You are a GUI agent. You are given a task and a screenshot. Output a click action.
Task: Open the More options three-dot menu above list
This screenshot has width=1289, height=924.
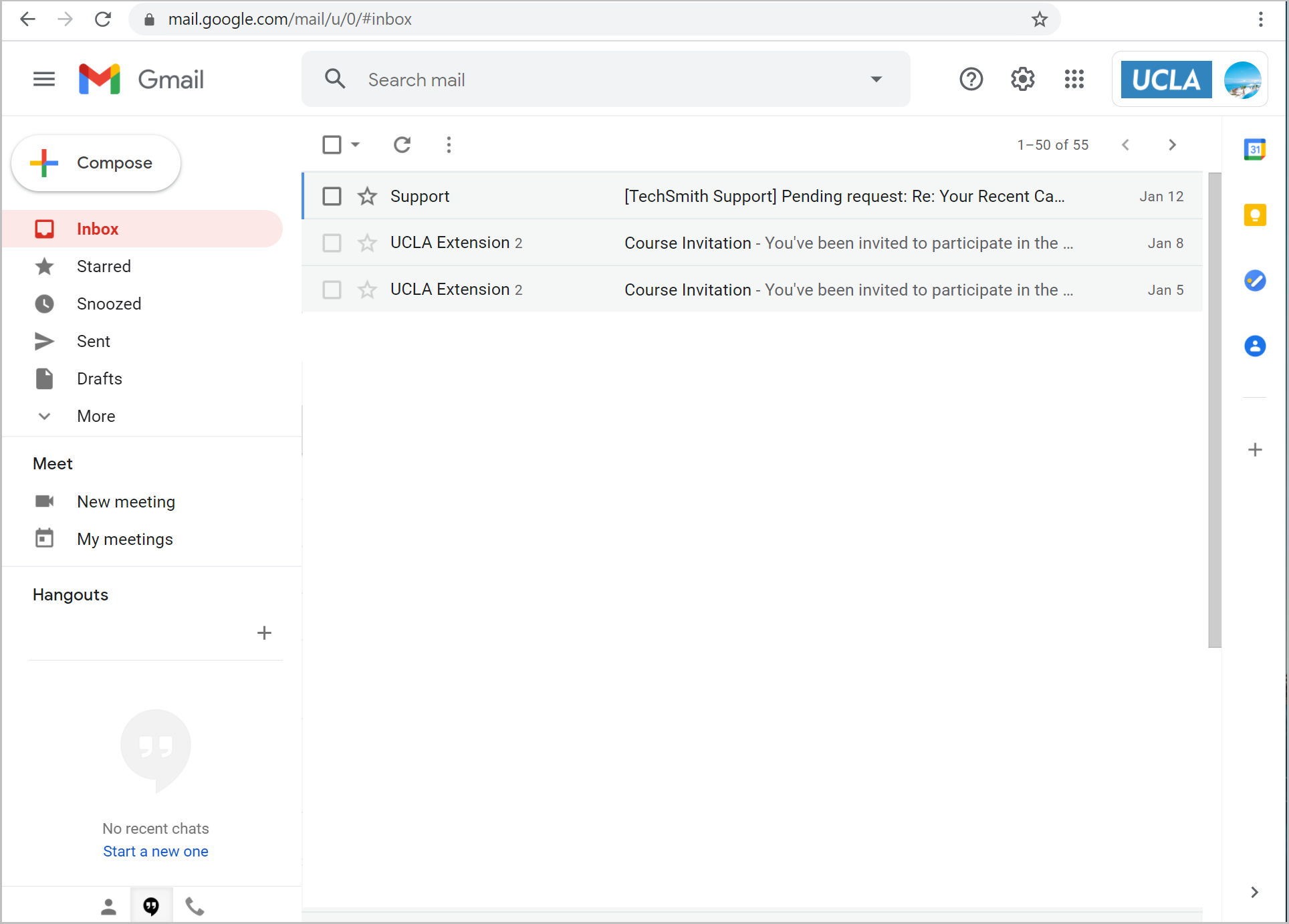pos(449,144)
